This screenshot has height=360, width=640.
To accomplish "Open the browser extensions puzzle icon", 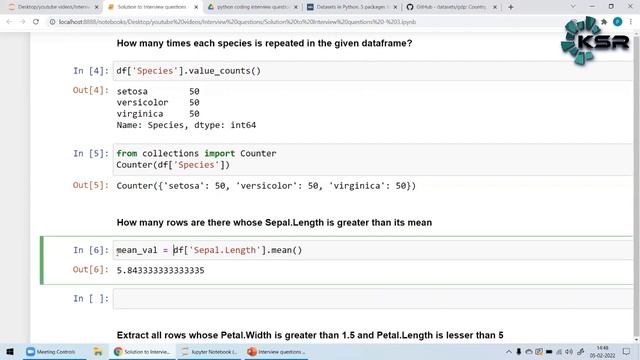I will 604,22.
